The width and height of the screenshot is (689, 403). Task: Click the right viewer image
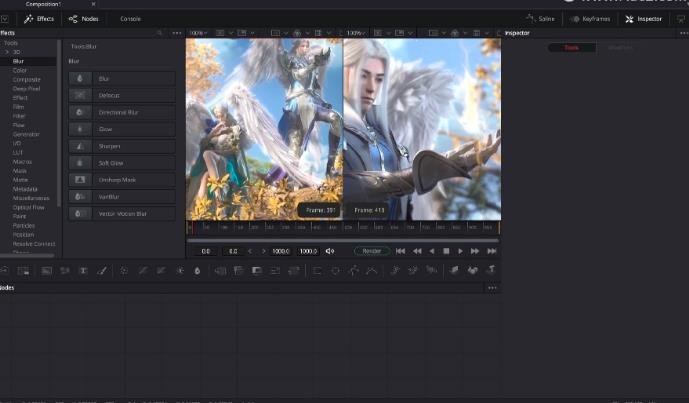[x=422, y=129]
